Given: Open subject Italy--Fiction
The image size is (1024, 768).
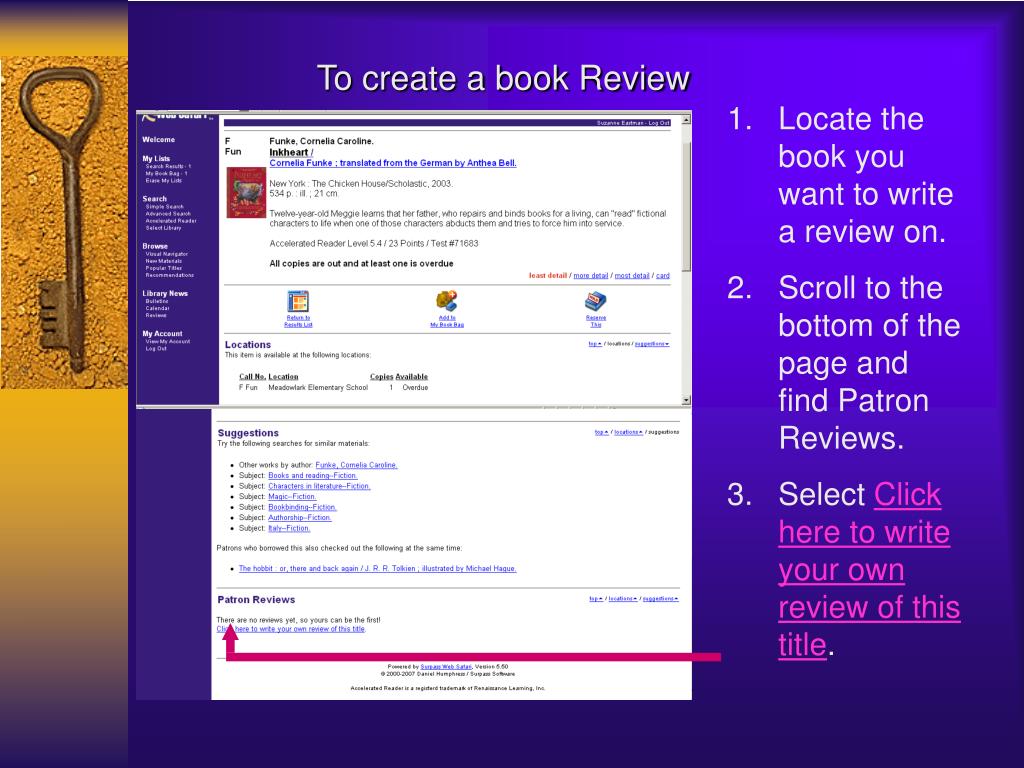Looking at the screenshot, I should point(289,528).
